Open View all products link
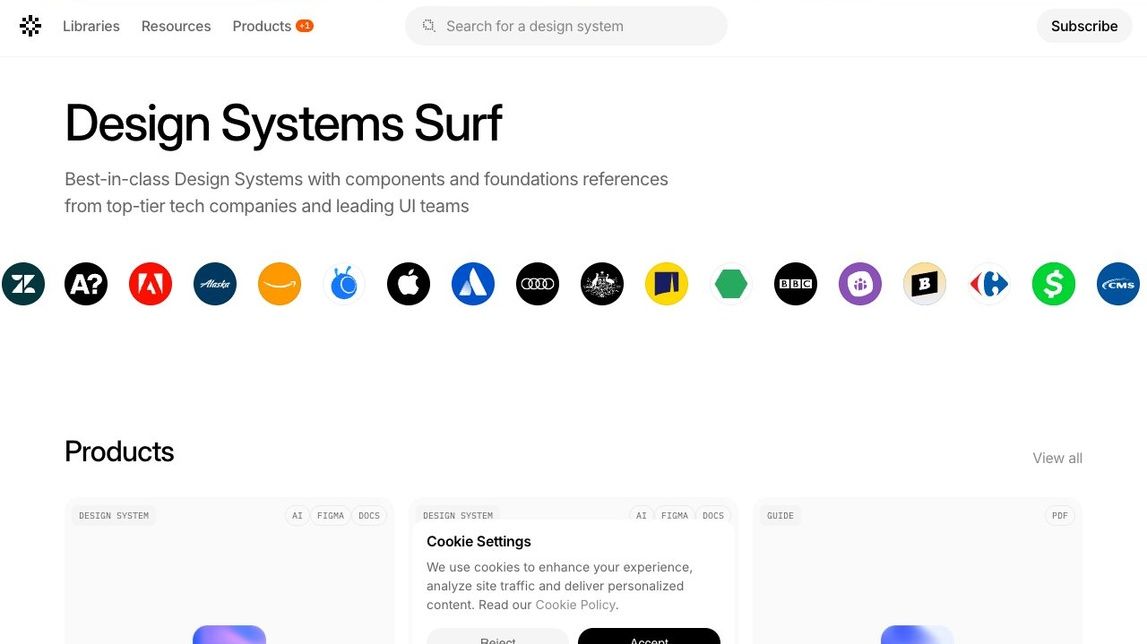1147x644 pixels. pos(1057,458)
